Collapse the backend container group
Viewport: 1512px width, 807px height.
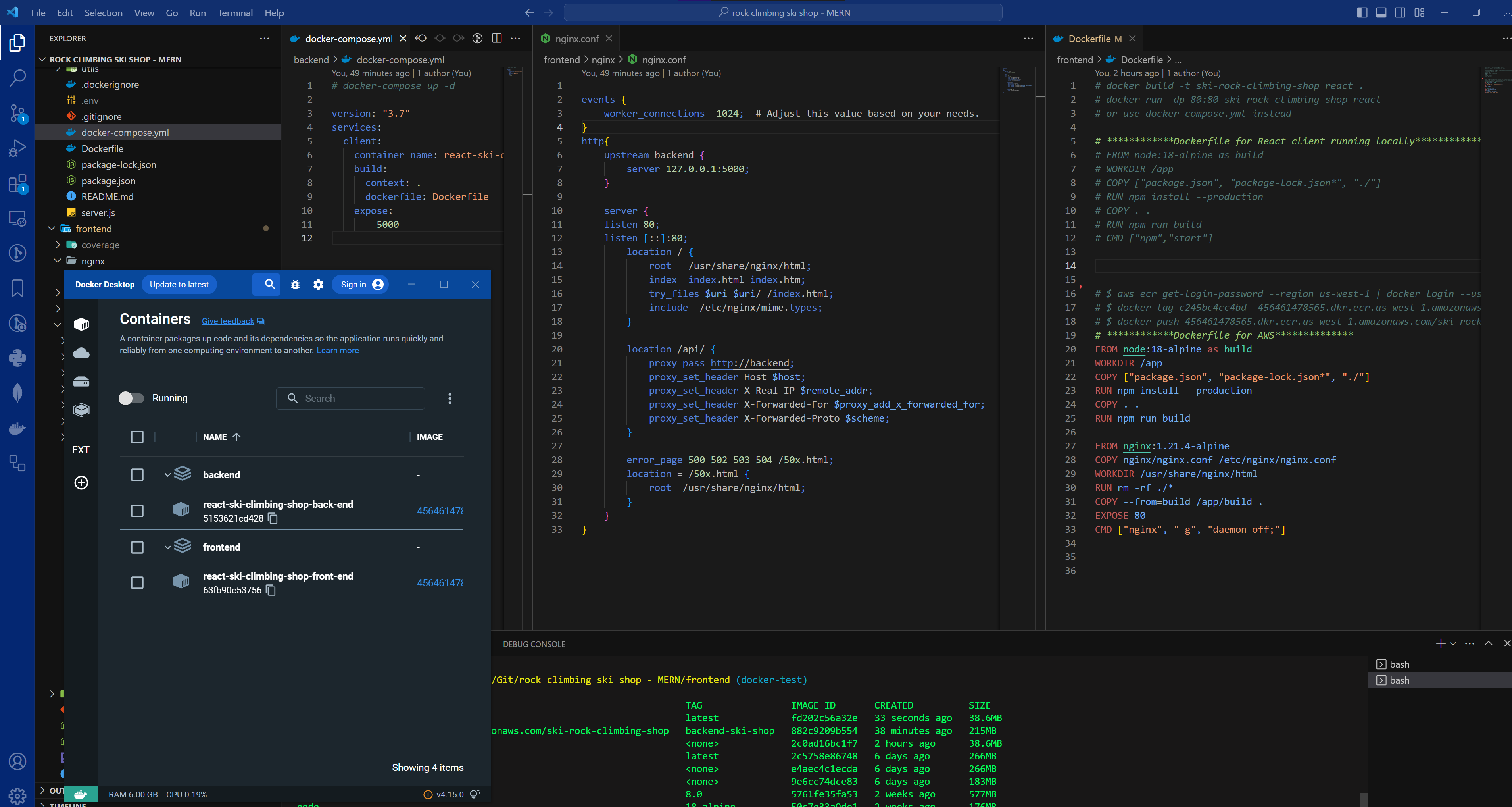(x=167, y=475)
